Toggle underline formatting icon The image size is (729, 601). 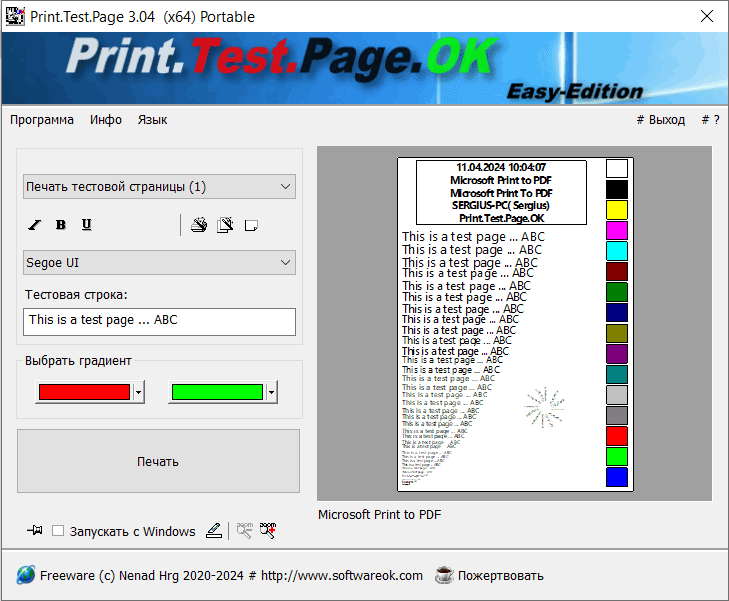coord(86,225)
